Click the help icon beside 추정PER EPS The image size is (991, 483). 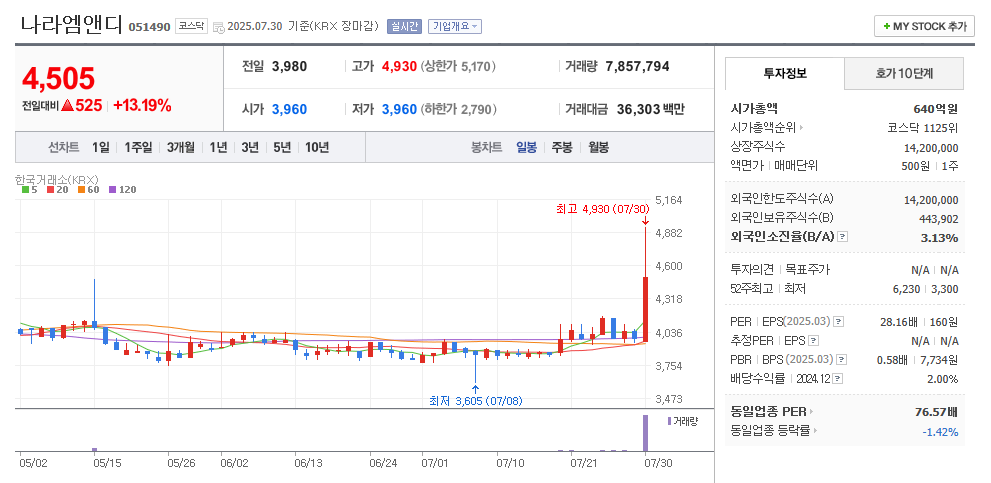813,341
